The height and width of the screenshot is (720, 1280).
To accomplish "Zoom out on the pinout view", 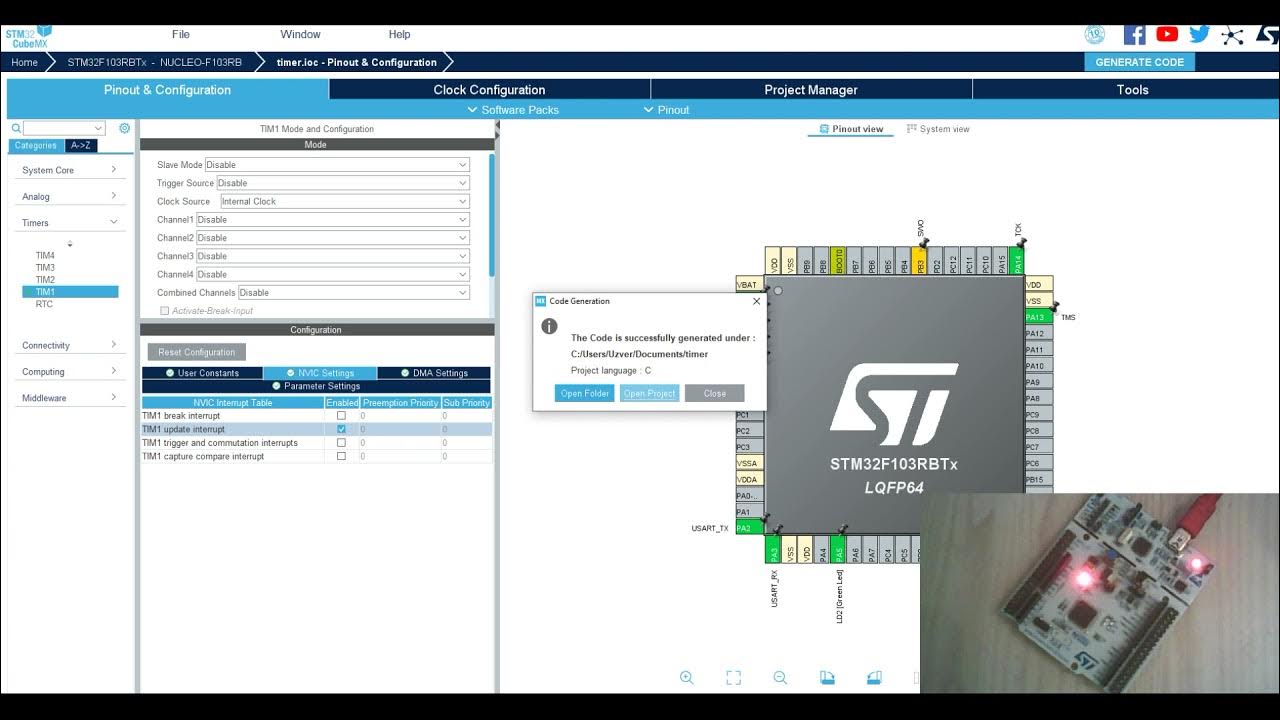I will [x=780, y=678].
